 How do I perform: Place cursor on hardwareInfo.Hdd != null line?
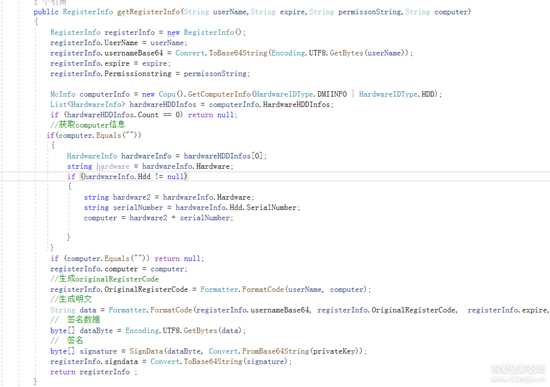point(128,176)
